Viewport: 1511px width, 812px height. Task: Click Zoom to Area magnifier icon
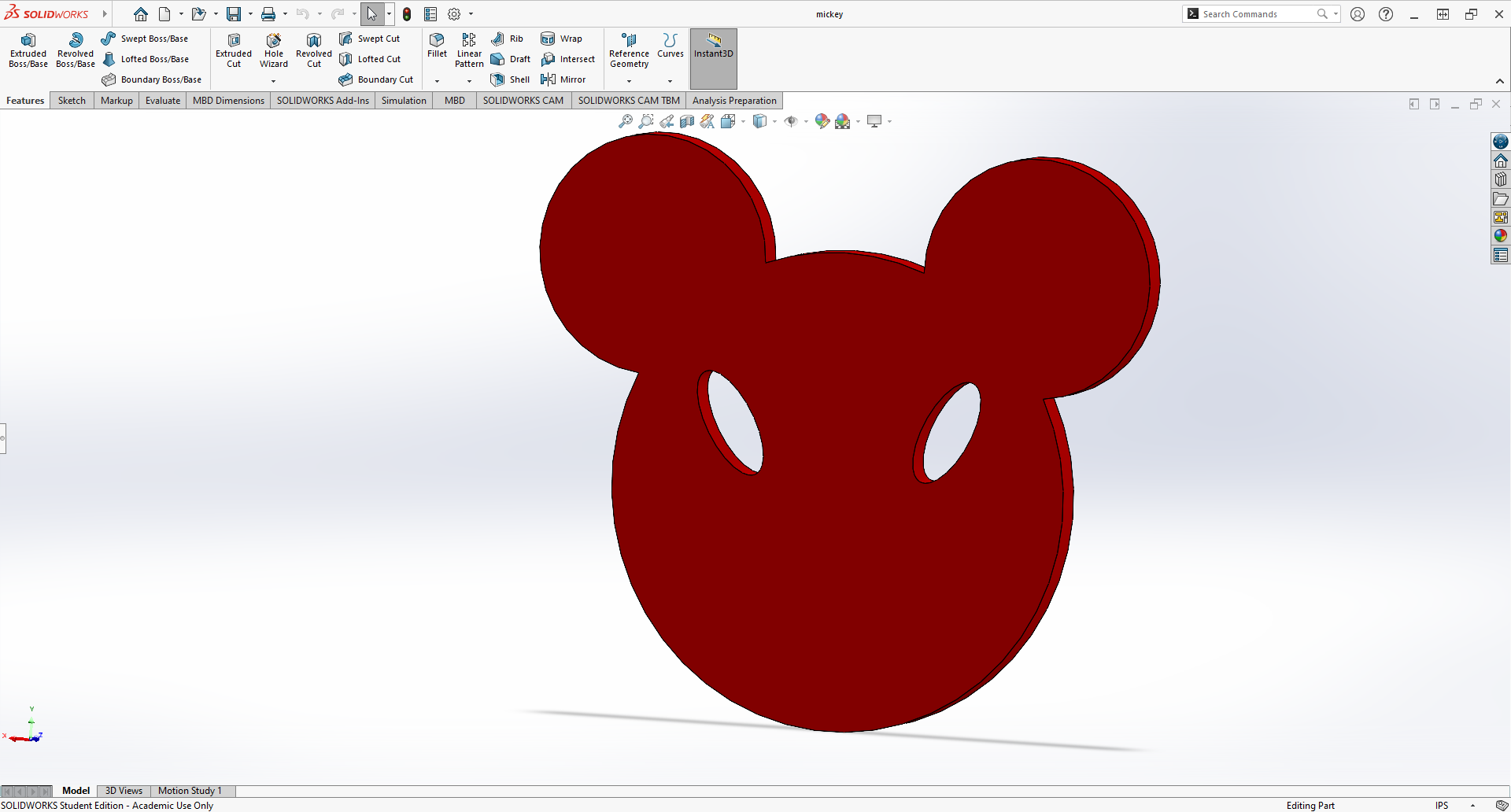pos(646,121)
